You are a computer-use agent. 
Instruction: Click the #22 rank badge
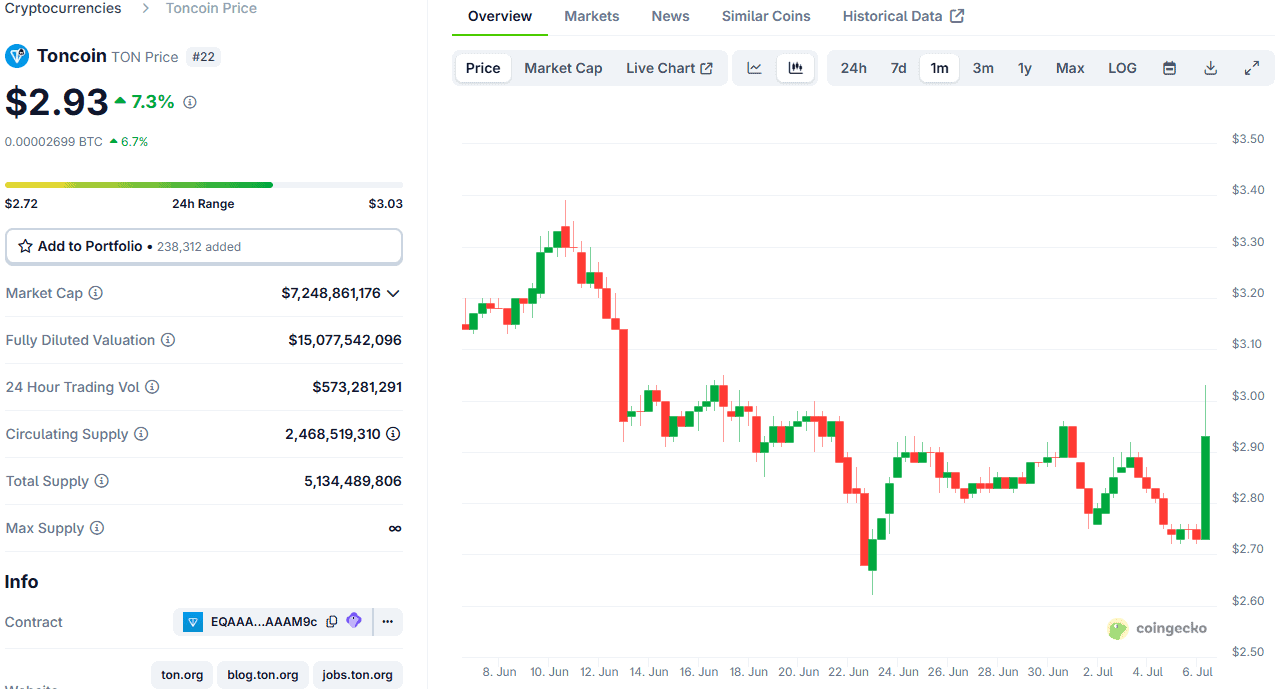[x=203, y=57]
